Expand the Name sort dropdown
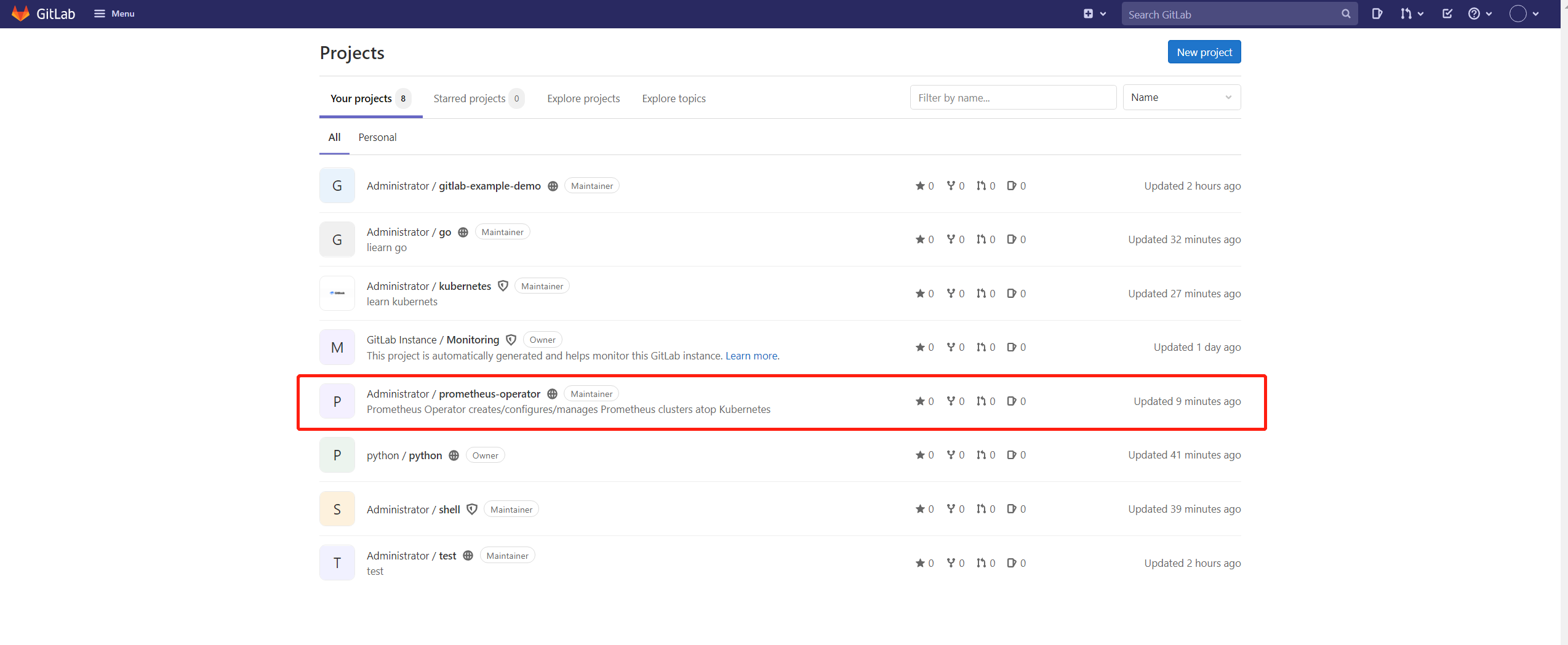1568x645 pixels. click(x=1182, y=97)
